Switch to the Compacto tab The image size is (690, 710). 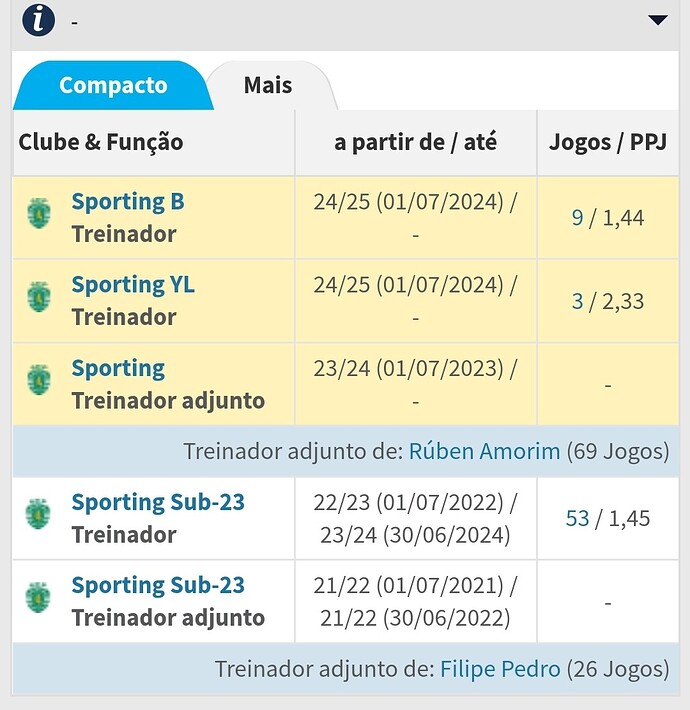tap(113, 85)
